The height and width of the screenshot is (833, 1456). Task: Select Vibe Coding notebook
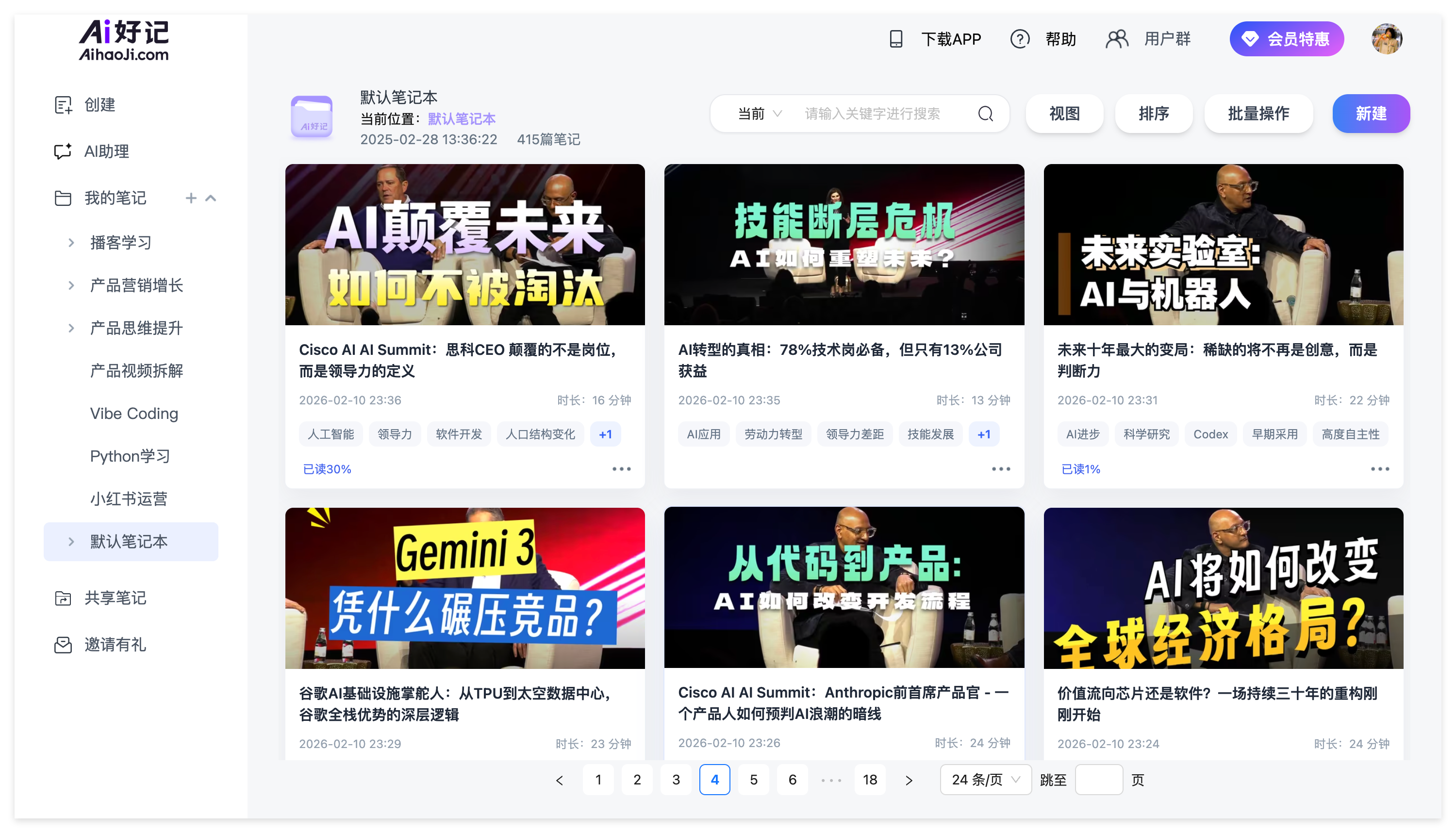coord(134,414)
